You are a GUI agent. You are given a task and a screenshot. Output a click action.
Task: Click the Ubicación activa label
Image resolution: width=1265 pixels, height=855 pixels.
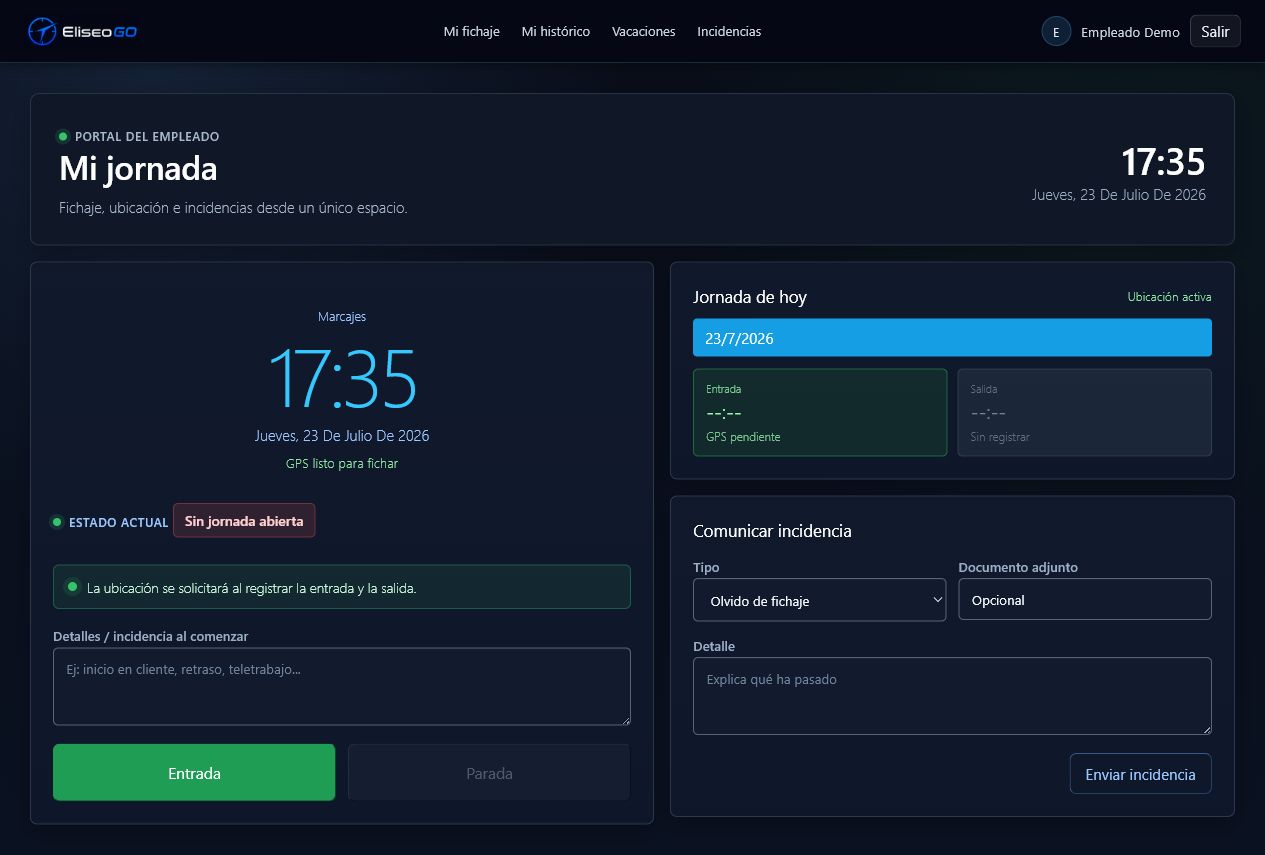pos(1169,297)
